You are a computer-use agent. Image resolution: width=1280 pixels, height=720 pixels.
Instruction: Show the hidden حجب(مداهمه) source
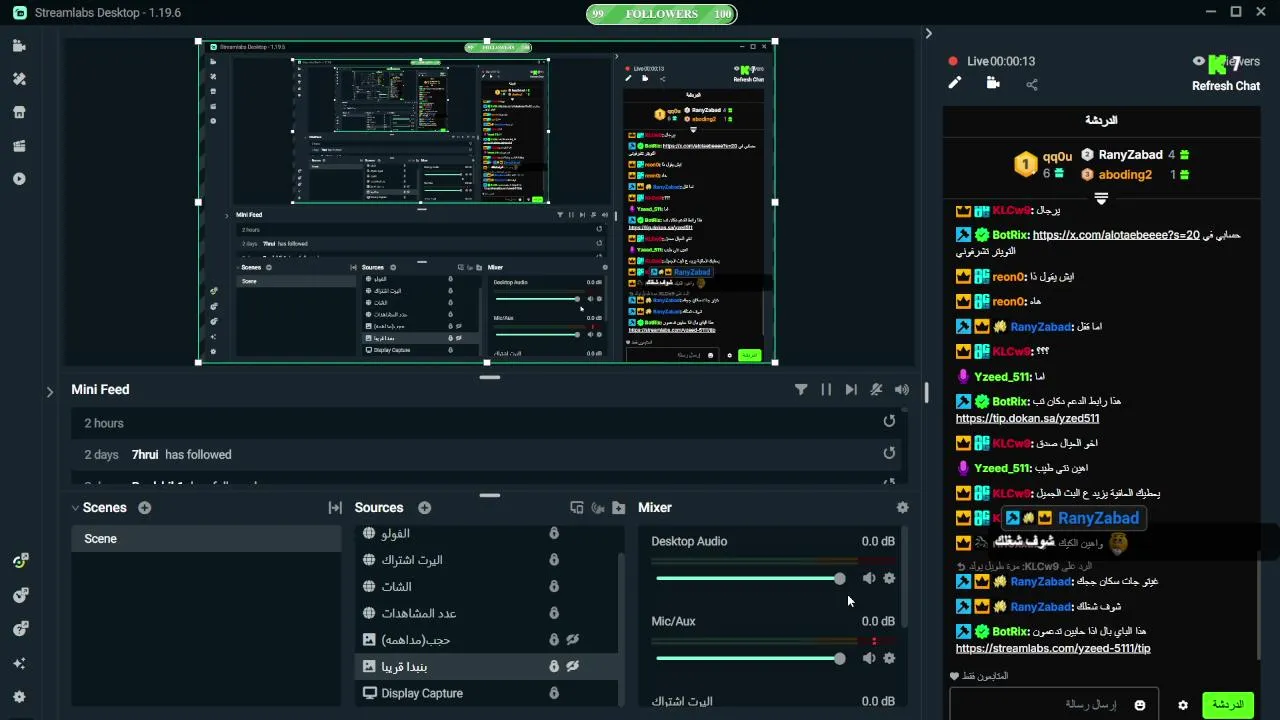(x=573, y=640)
